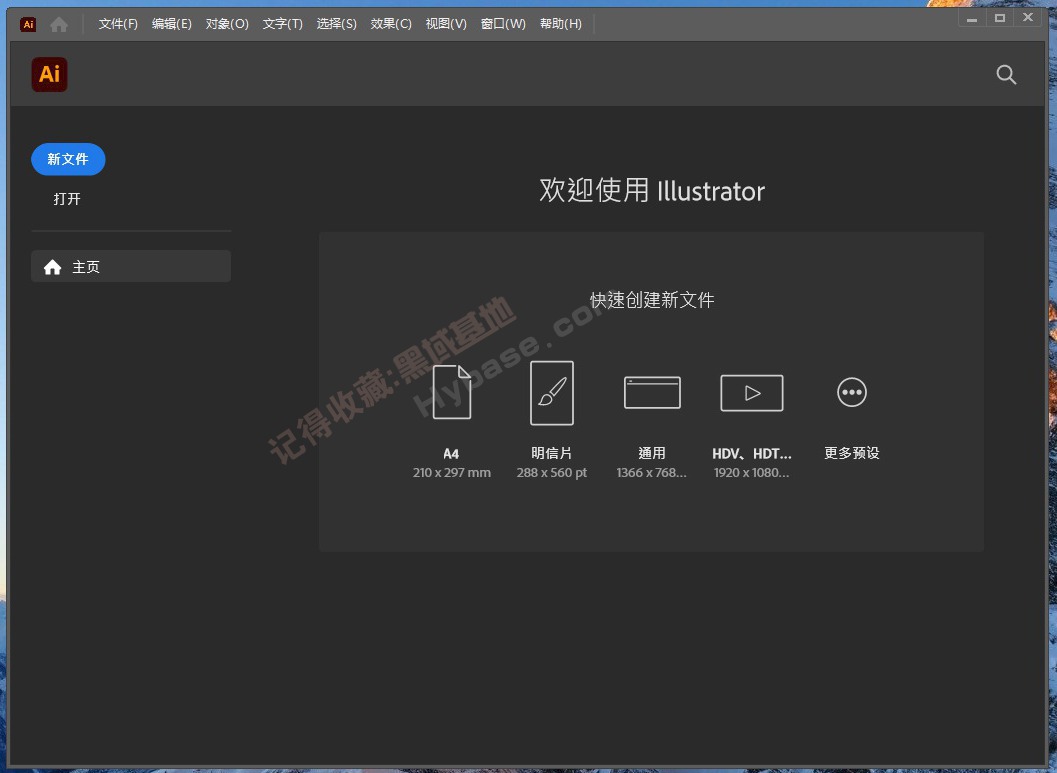Open the search magnifier icon
This screenshot has width=1057, height=773.
(x=1006, y=75)
